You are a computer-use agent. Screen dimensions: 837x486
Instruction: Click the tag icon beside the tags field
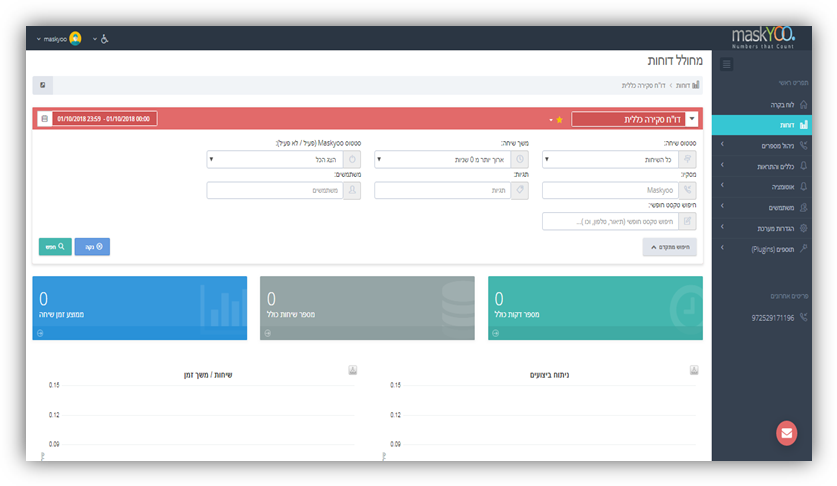coord(520,190)
